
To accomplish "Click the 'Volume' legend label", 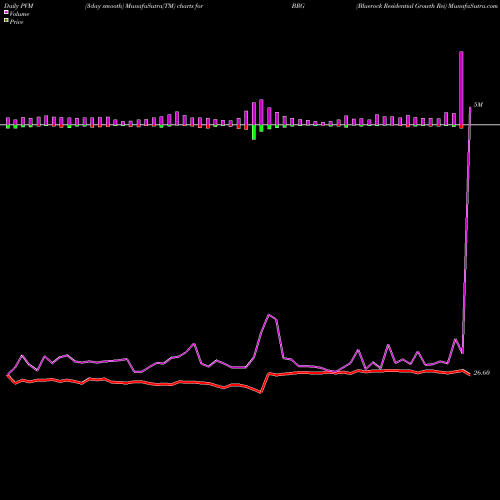I will tap(19, 14).
